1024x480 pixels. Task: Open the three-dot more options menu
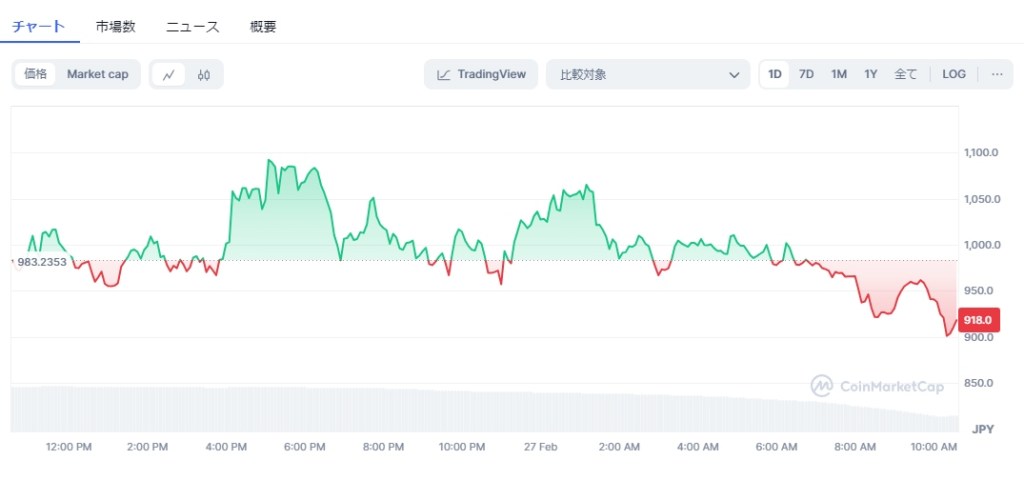point(996,74)
